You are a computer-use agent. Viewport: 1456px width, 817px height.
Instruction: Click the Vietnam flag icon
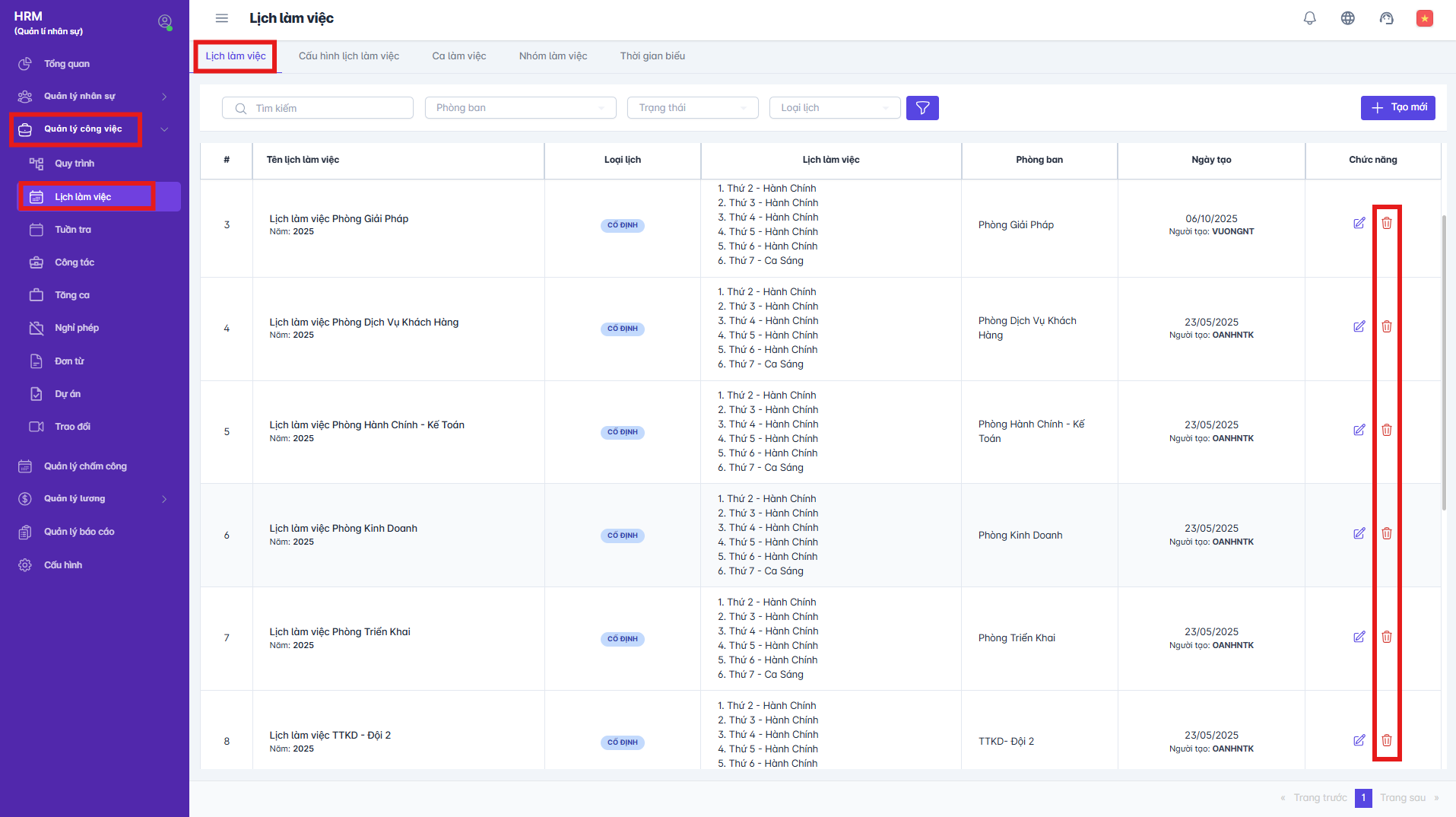point(1424,18)
